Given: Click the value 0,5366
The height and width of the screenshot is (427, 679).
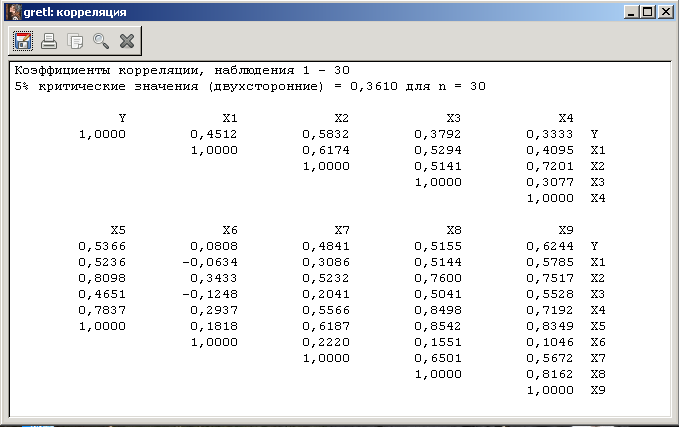Looking at the screenshot, I should tap(102, 246).
